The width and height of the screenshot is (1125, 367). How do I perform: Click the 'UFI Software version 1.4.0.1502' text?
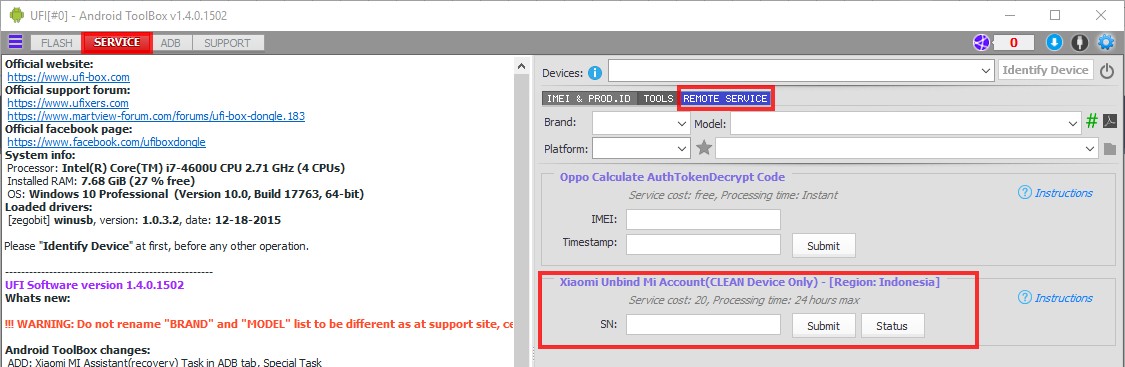[x=95, y=285]
